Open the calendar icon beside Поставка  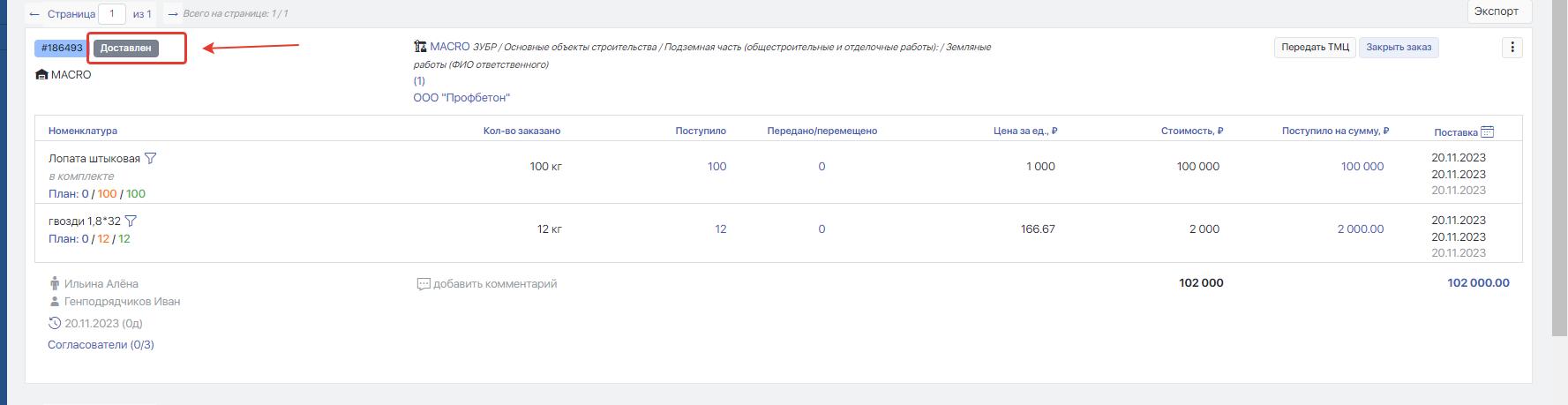click(x=1487, y=131)
